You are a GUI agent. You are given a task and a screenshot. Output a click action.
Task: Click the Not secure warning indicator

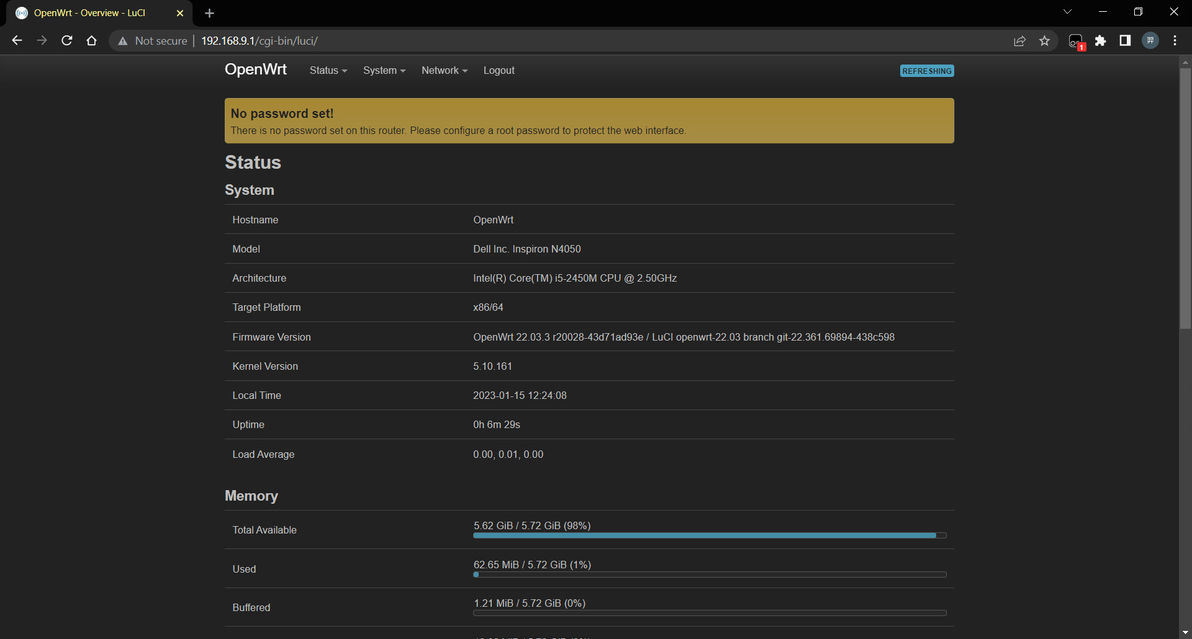point(152,41)
